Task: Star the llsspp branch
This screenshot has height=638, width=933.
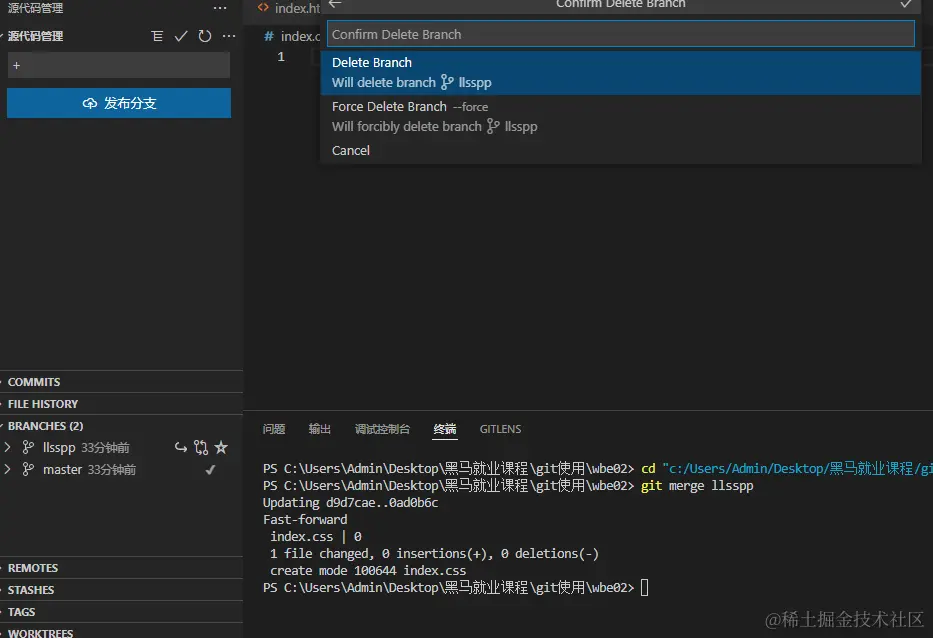Action: (221, 447)
